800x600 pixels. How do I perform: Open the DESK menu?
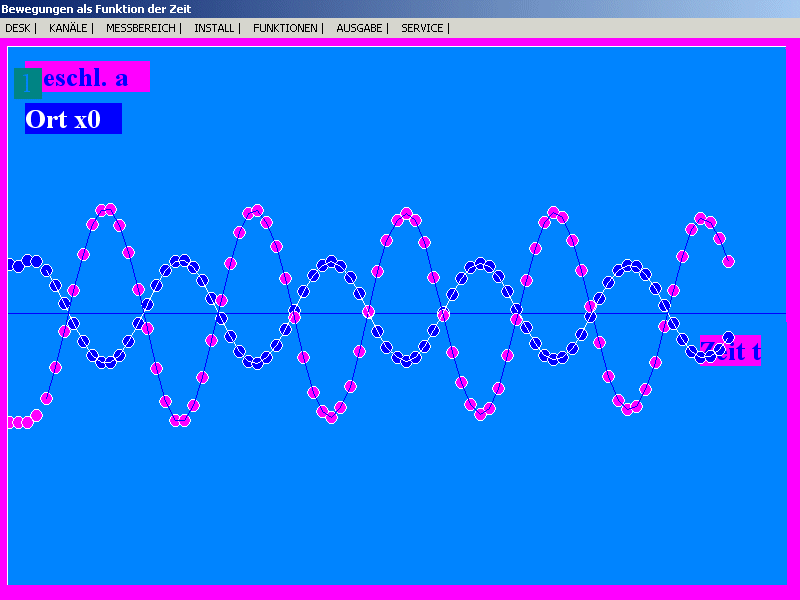tap(17, 28)
